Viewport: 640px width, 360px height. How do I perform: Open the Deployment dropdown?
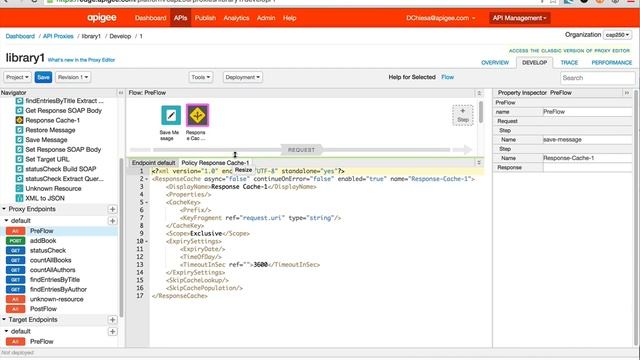coord(243,77)
